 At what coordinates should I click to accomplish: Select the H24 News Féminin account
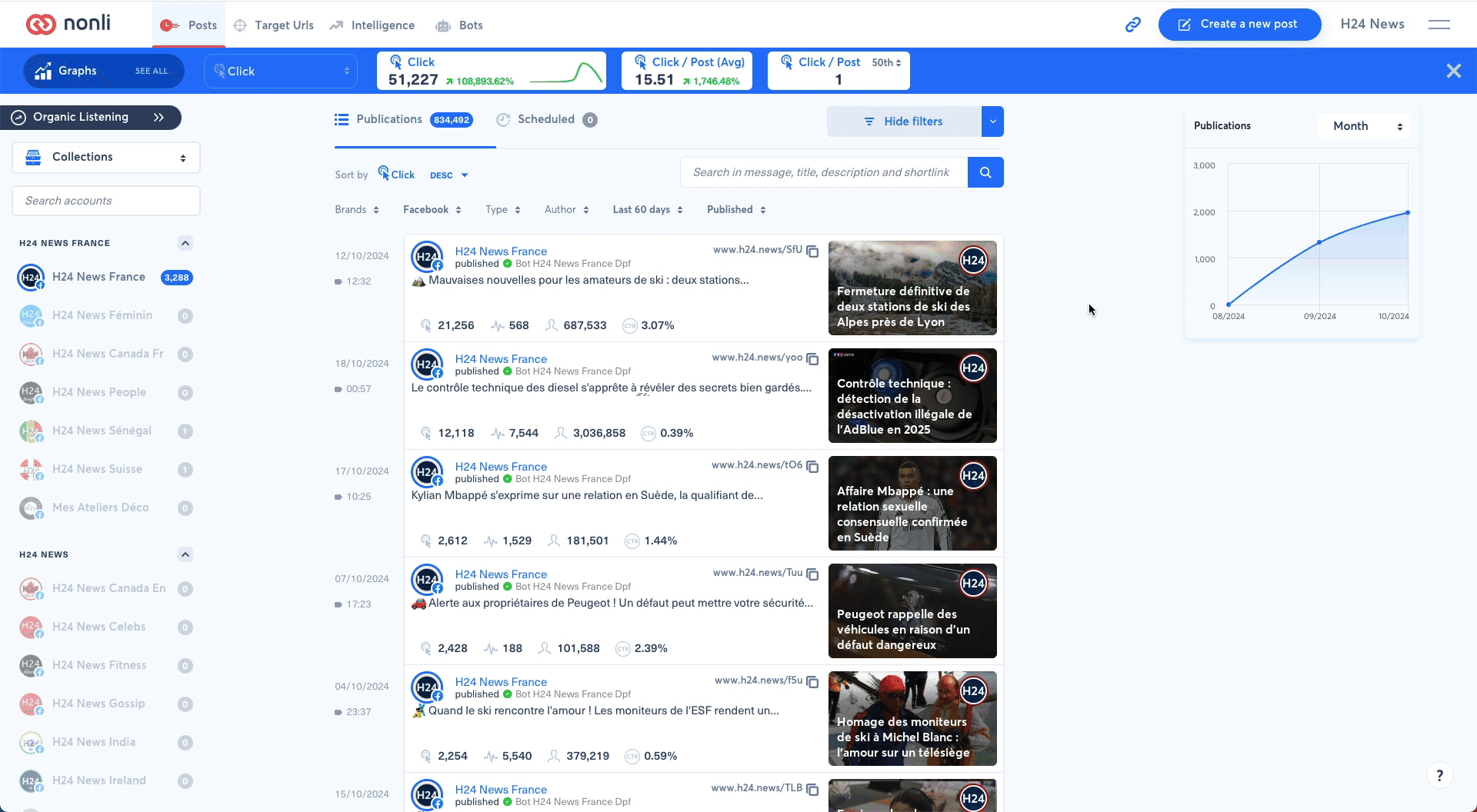click(105, 315)
